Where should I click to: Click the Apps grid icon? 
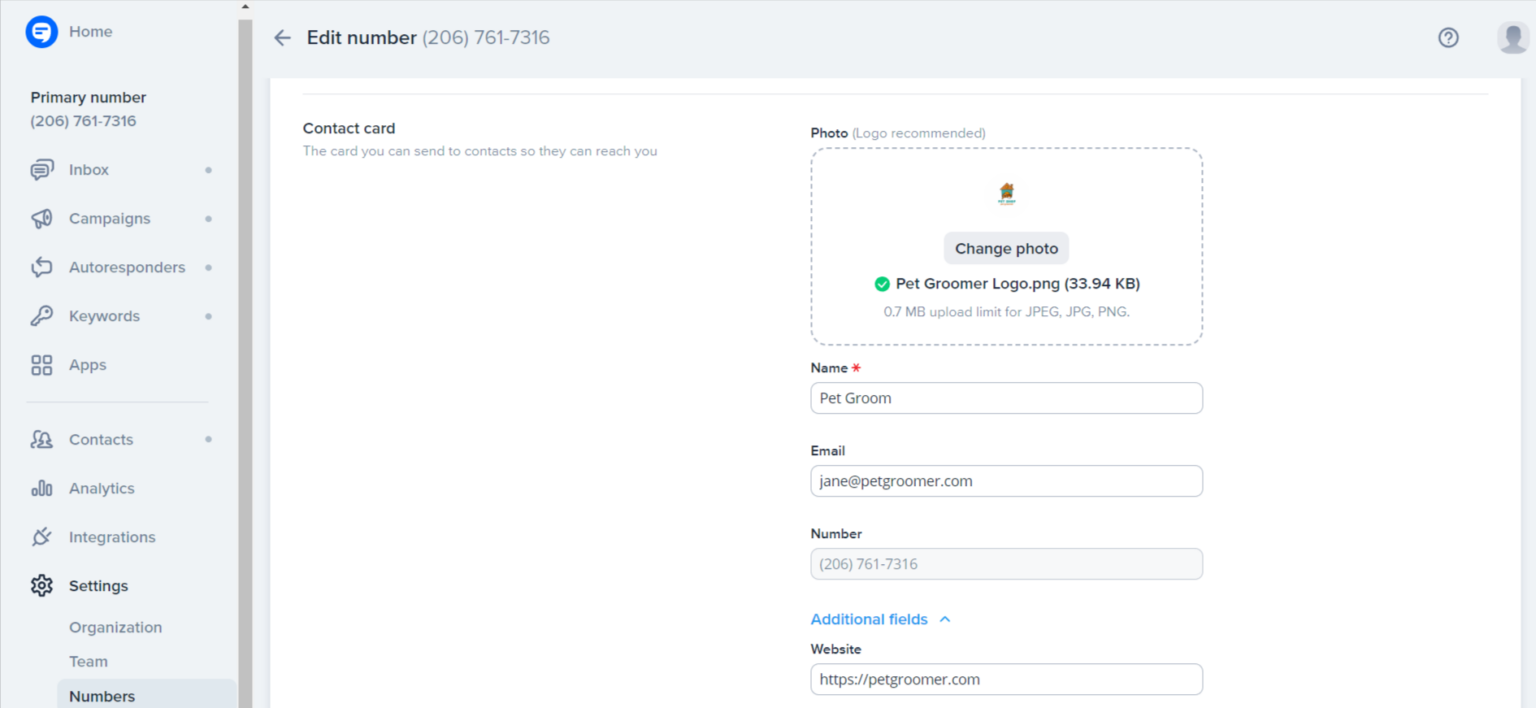coord(41,365)
